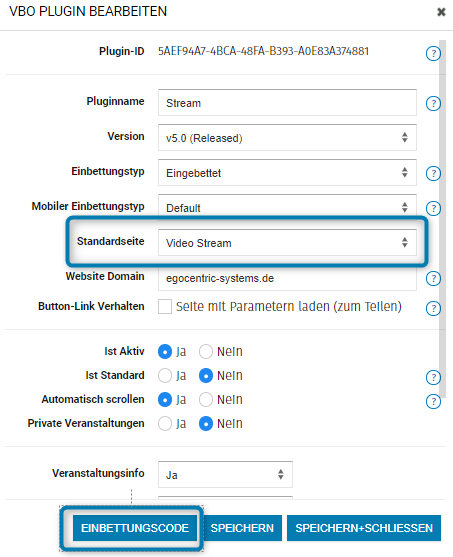The width and height of the screenshot is (453, 557).
Task: Open the Einbettungstyp dropdown showing Eingebettet
Action: point(287,173)
